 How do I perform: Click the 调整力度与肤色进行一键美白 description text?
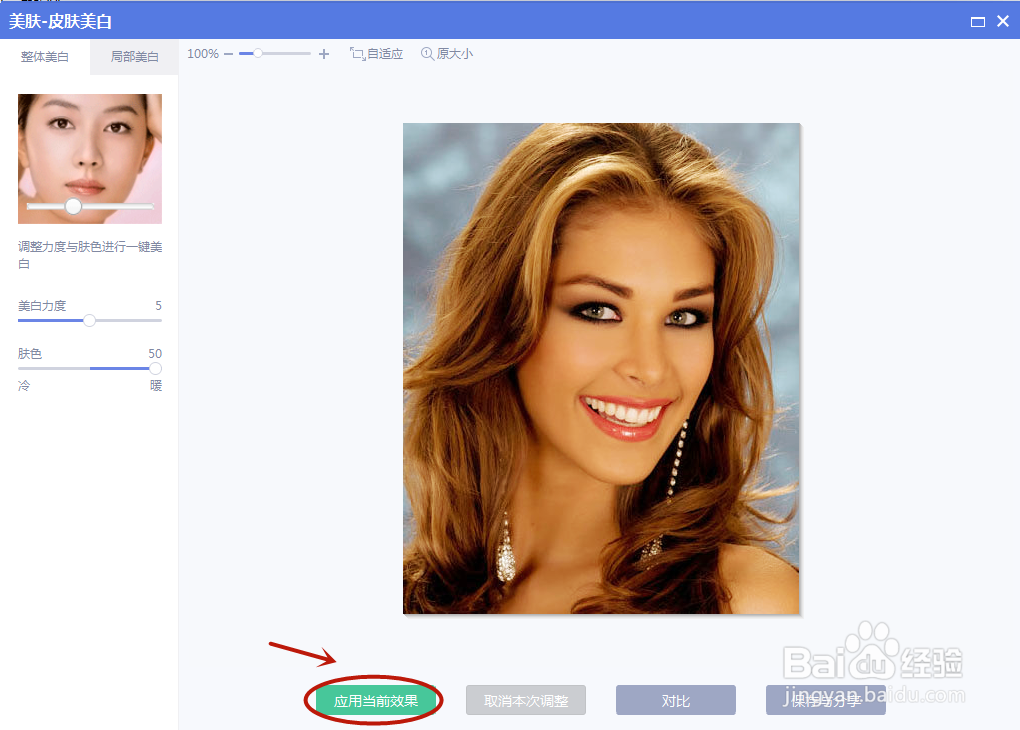click(90, 255)
